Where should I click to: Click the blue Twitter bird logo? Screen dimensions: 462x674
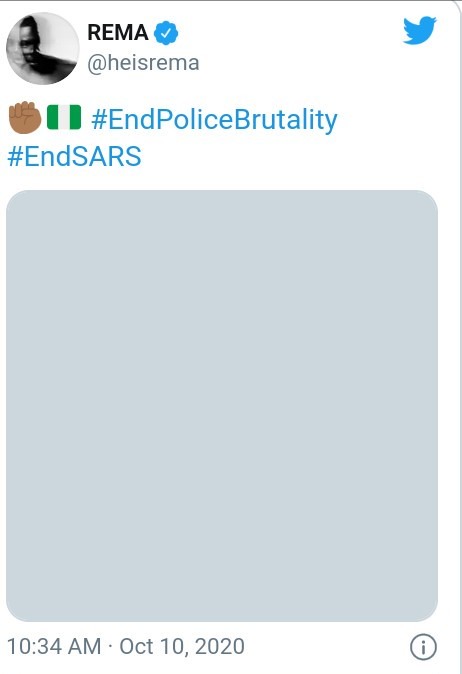(x=419, y=30)
